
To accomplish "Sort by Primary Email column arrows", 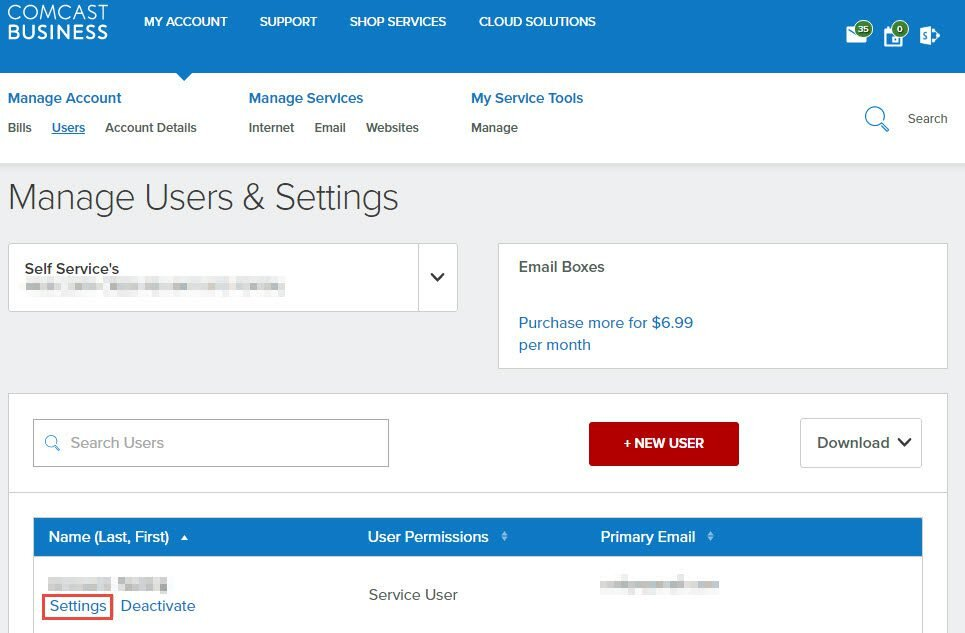I will [710, 537].
